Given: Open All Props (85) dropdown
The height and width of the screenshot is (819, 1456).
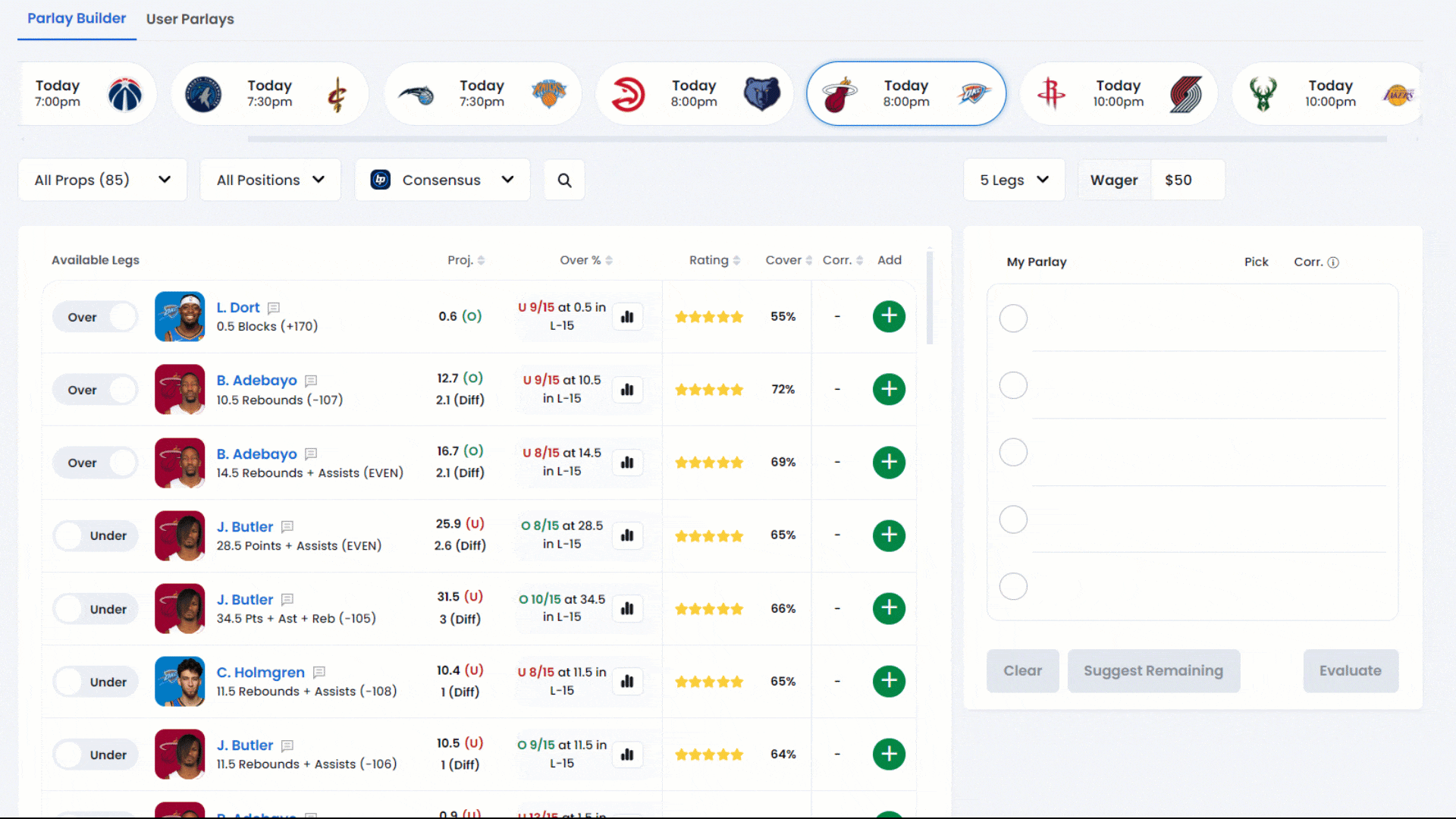Looking at the screenshot, I should pos(102,180).
